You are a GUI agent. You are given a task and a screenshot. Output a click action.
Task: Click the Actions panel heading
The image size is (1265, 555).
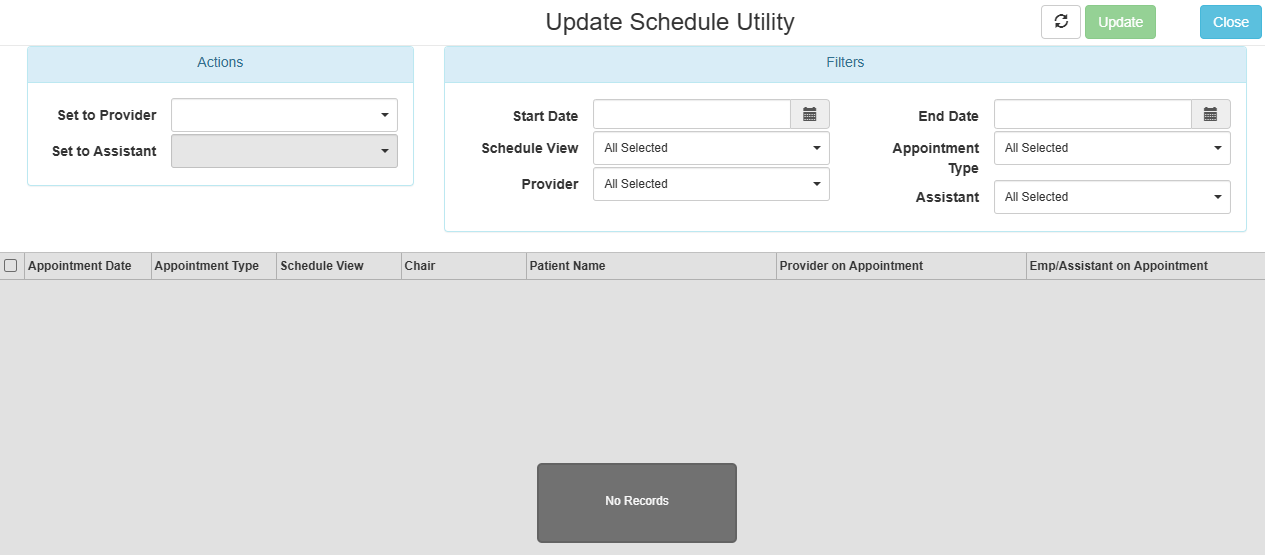click(x=220, y=62)
